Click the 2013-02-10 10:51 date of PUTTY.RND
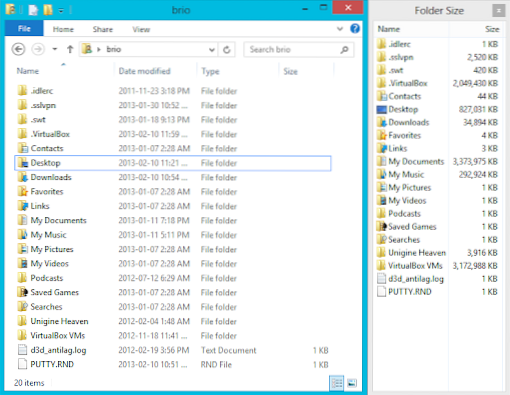510x395 pixels. pos(153,364)
